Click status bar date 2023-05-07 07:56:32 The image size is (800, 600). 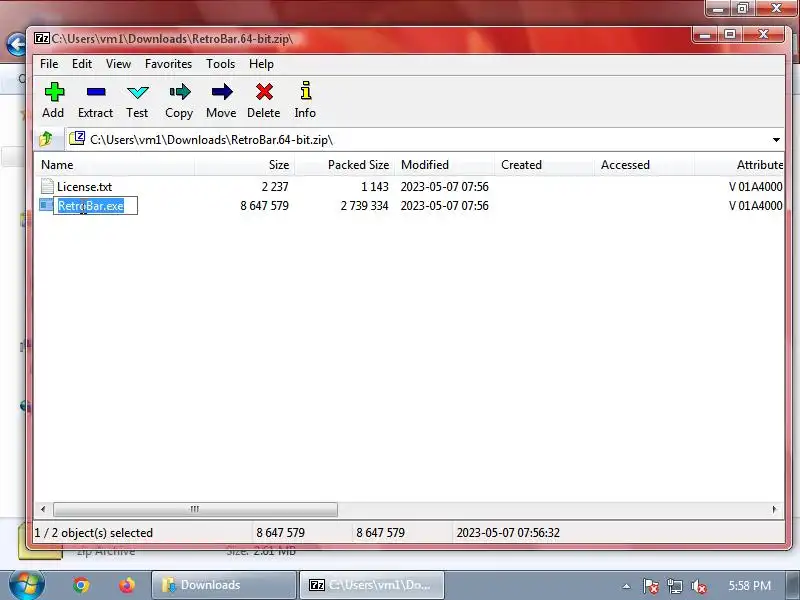[x=508, y=533]
